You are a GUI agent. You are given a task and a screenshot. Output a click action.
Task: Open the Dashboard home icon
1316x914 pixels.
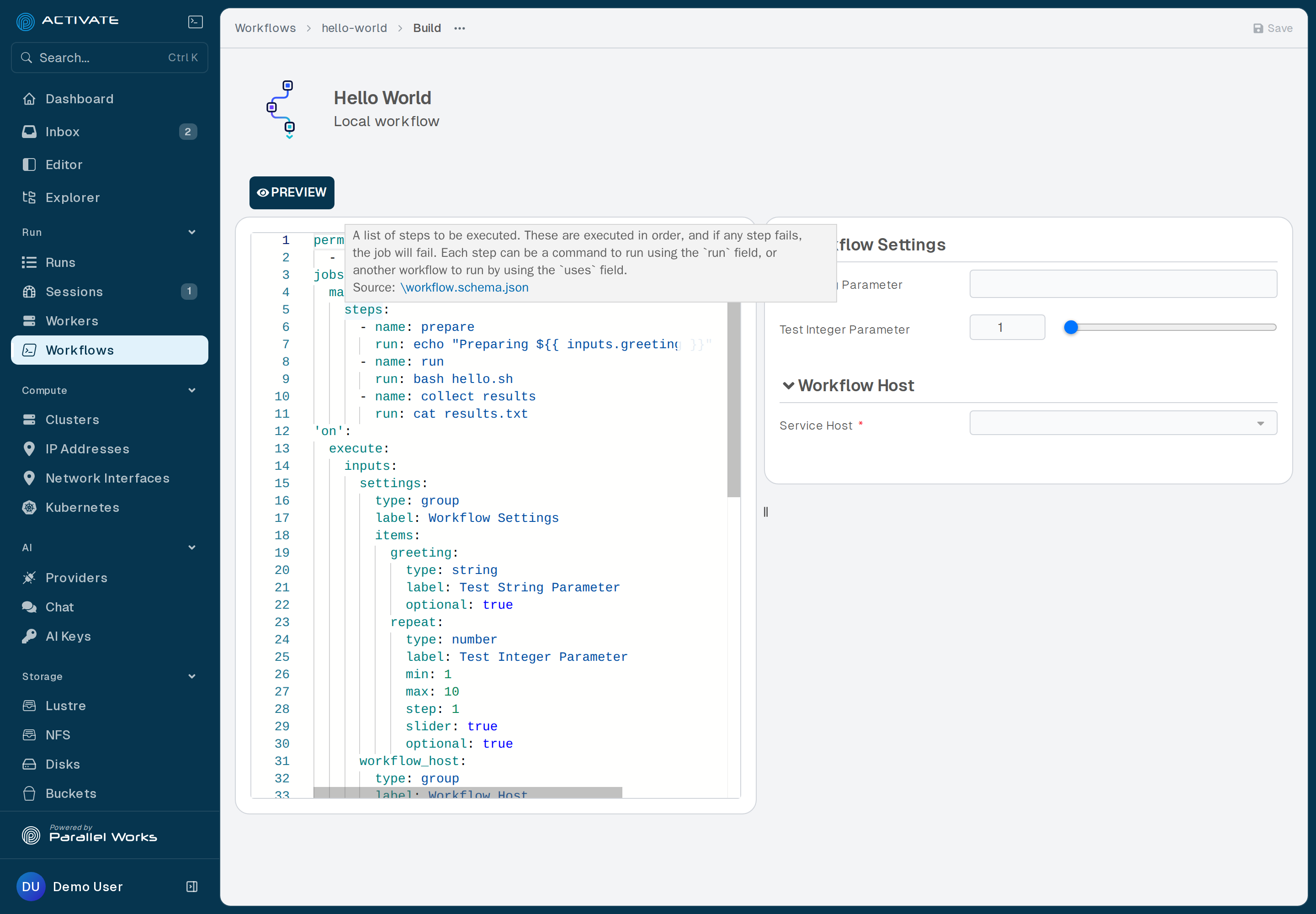29,99
